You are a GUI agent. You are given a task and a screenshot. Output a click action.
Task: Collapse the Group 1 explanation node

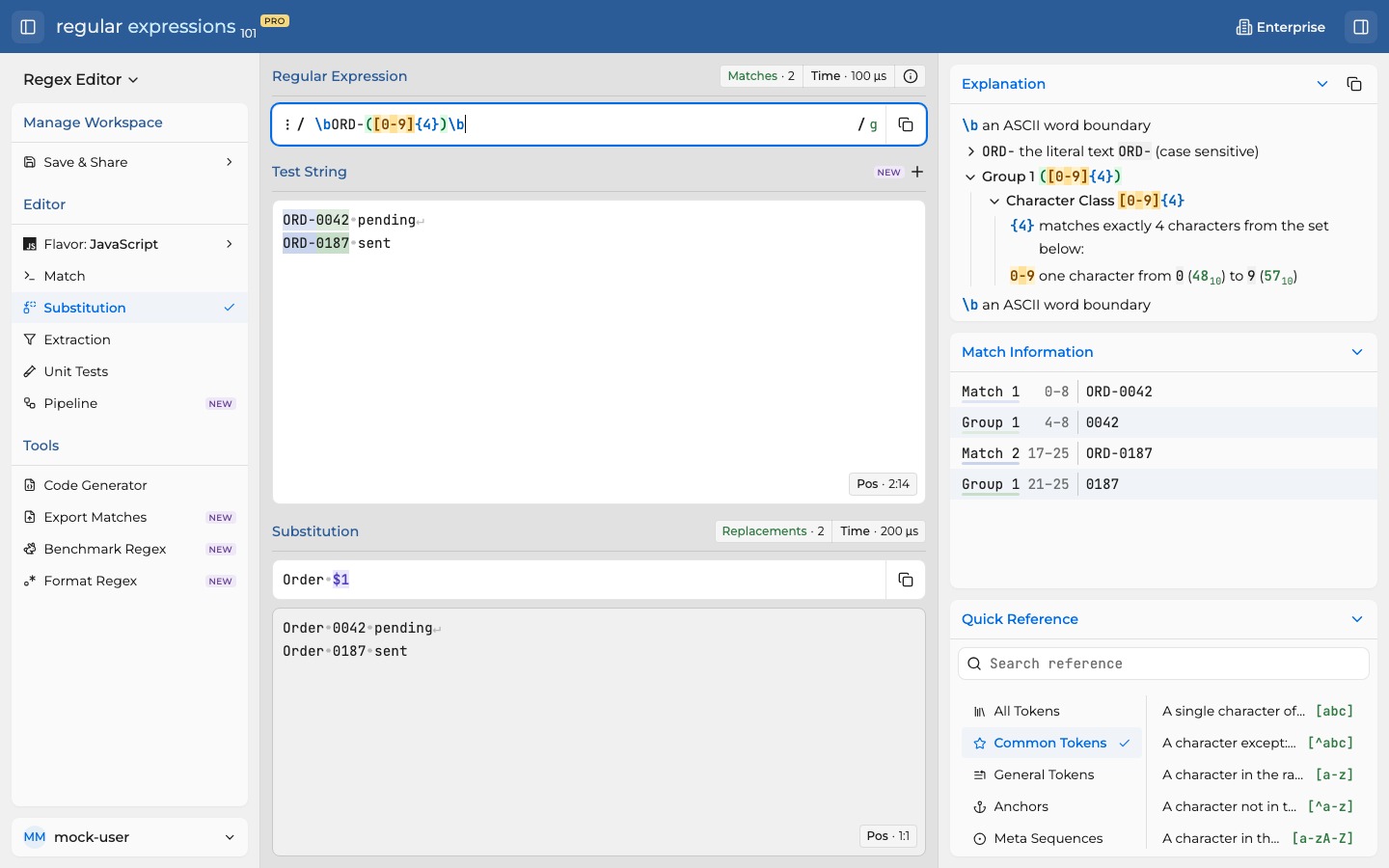coord(971,176)
